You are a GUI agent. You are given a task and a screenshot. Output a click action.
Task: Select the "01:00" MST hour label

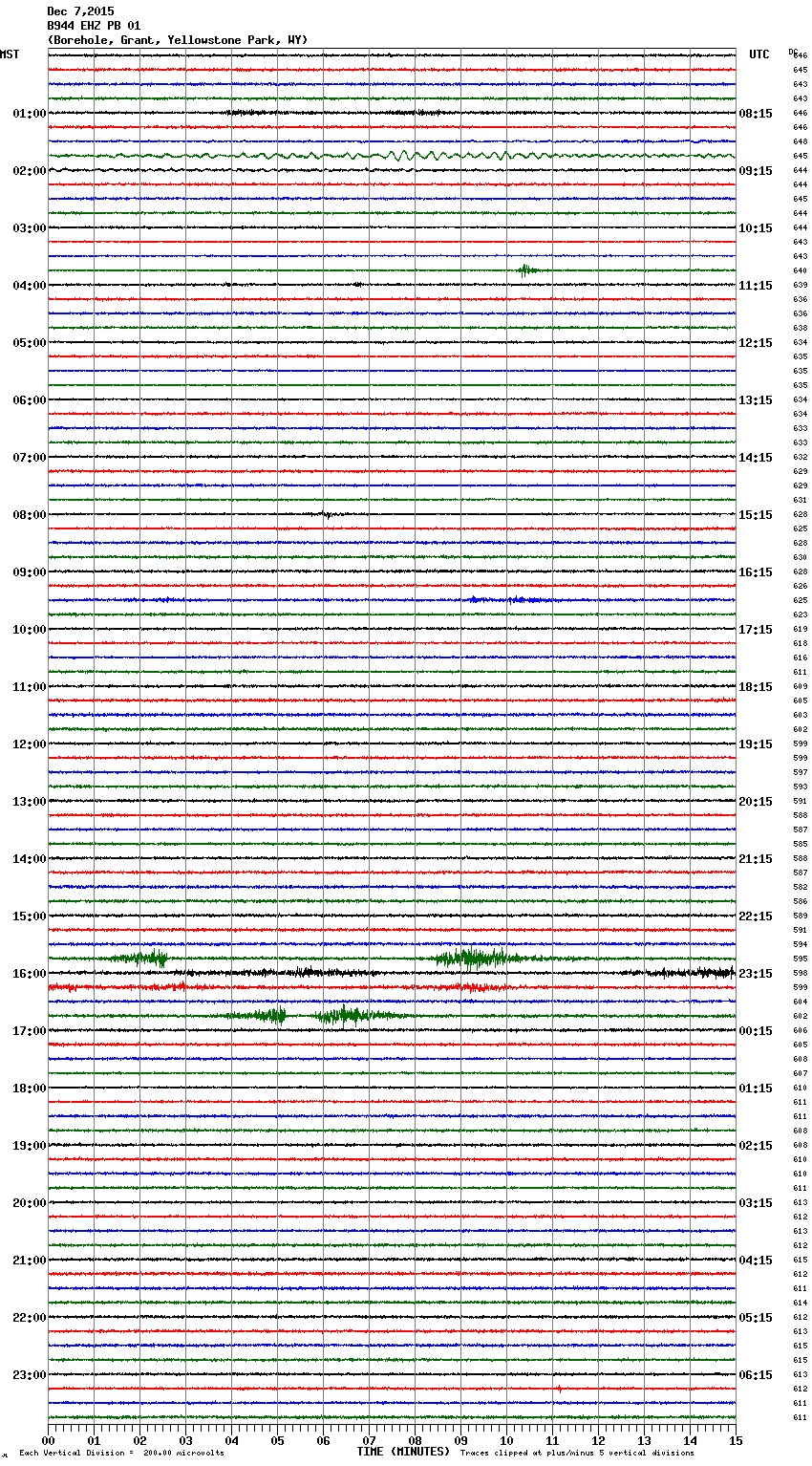coord(29,114)
